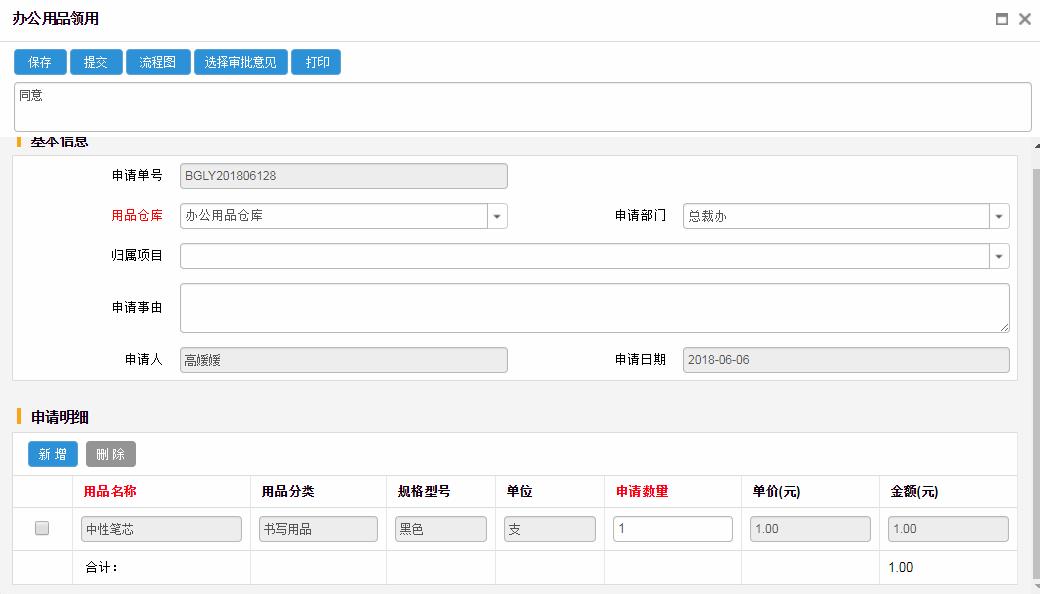Screen dimensions: 1040x594
Task: Check the 中性笔芯 row checkbox
Action: [42, 528]
